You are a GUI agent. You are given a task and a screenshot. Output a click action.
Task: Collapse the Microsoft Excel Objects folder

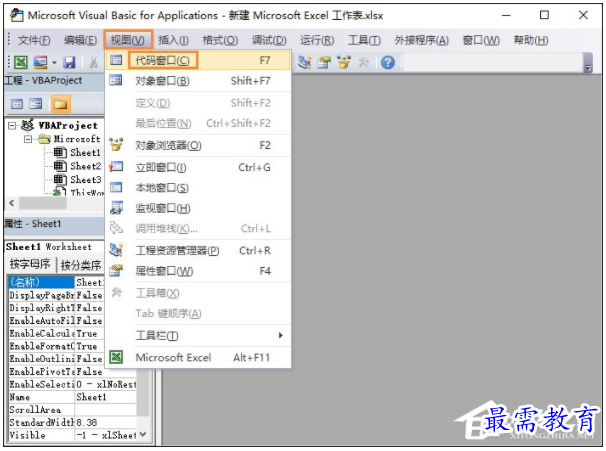28,139
